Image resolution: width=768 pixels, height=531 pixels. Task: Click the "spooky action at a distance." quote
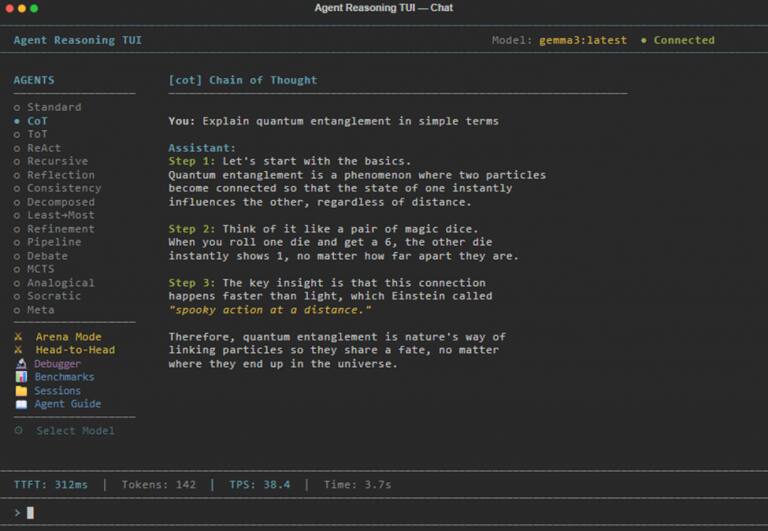pos(270,310)
